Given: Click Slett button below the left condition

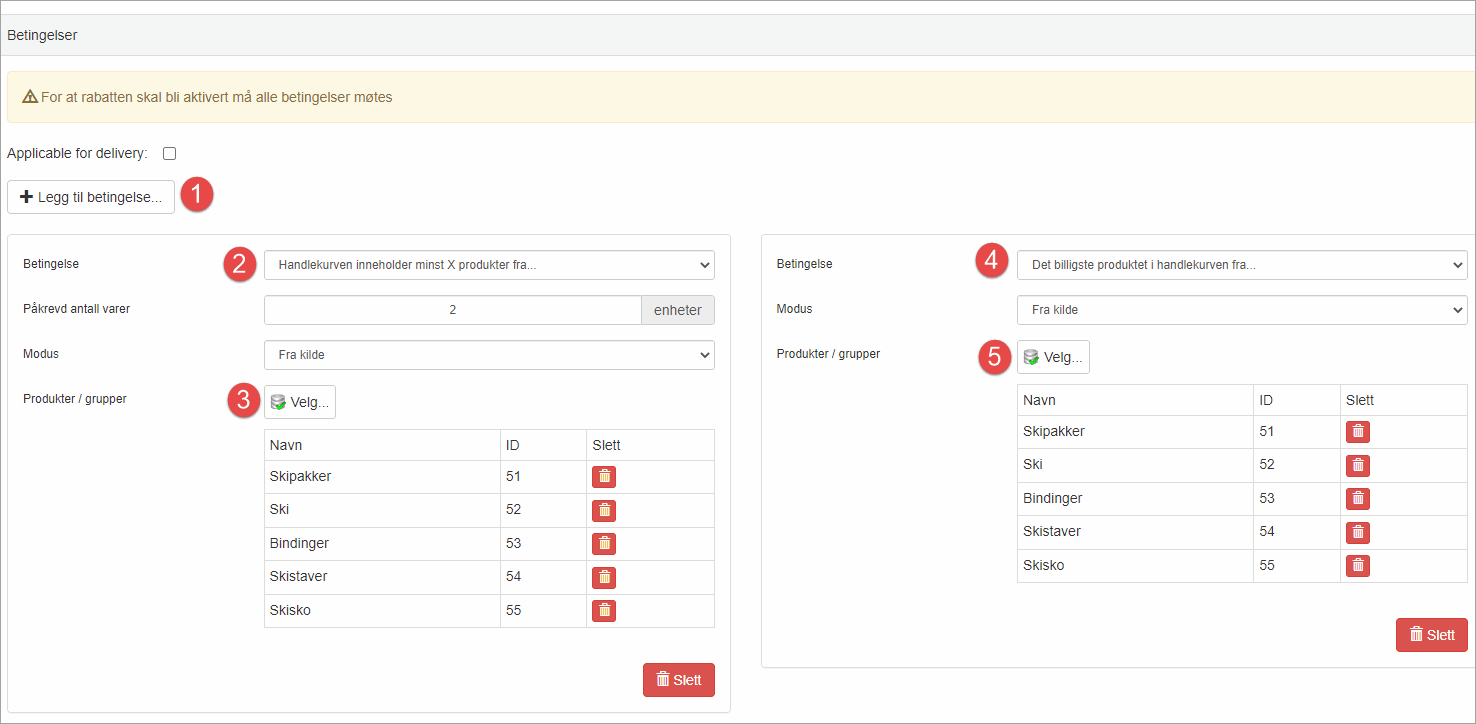Looking at the screenshot, I should point(678,680).
